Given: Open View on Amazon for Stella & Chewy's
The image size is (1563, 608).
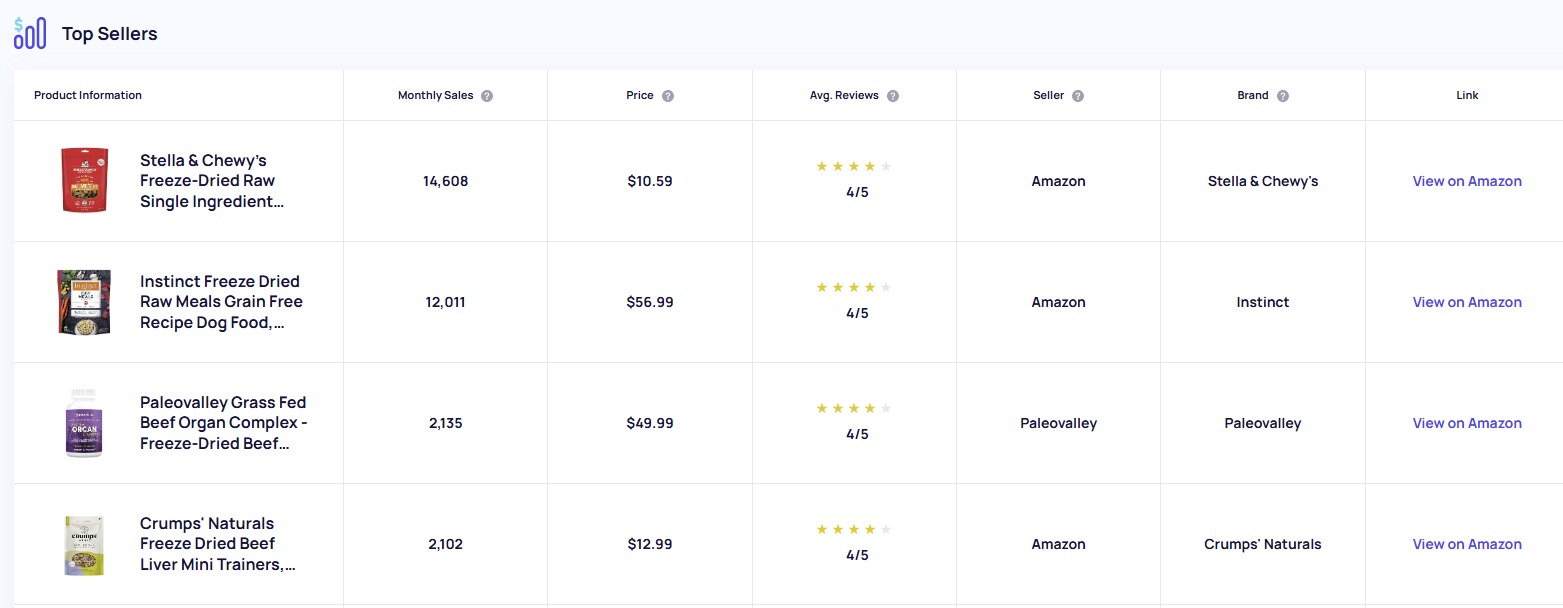Looking at the screenshot, I should tap(1467, 181).
